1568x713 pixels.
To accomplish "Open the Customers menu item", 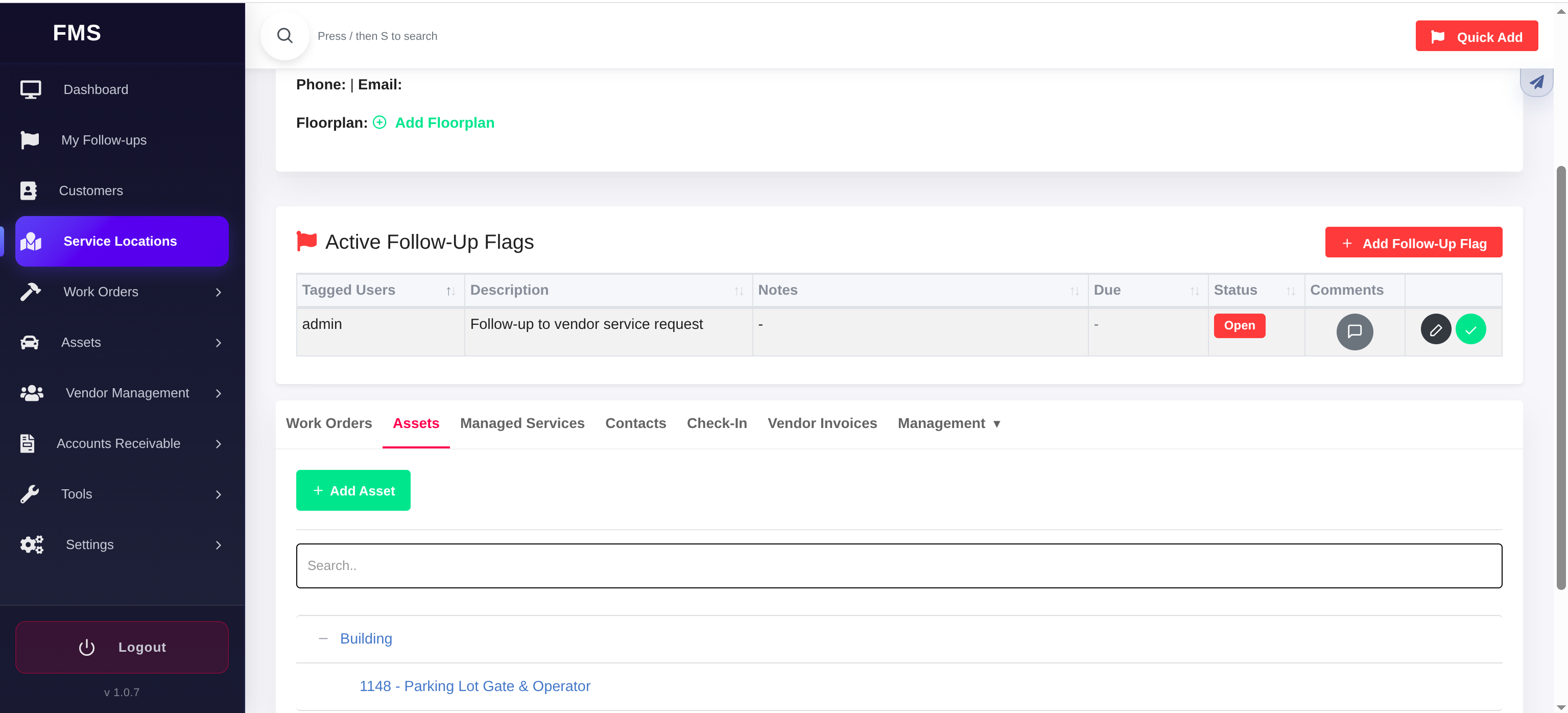I will point(122,191).
